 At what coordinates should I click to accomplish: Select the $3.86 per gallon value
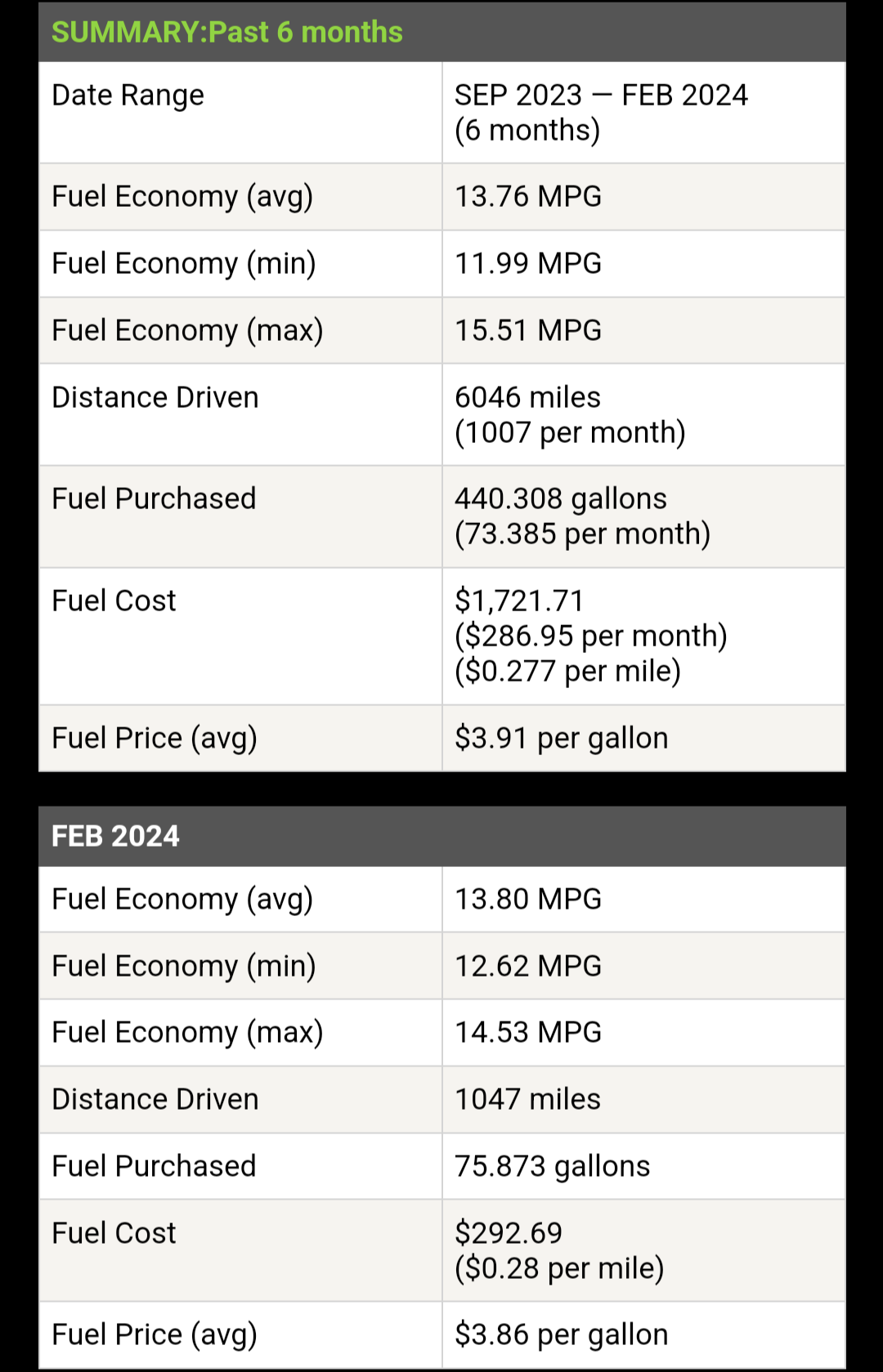(562, 1334)
